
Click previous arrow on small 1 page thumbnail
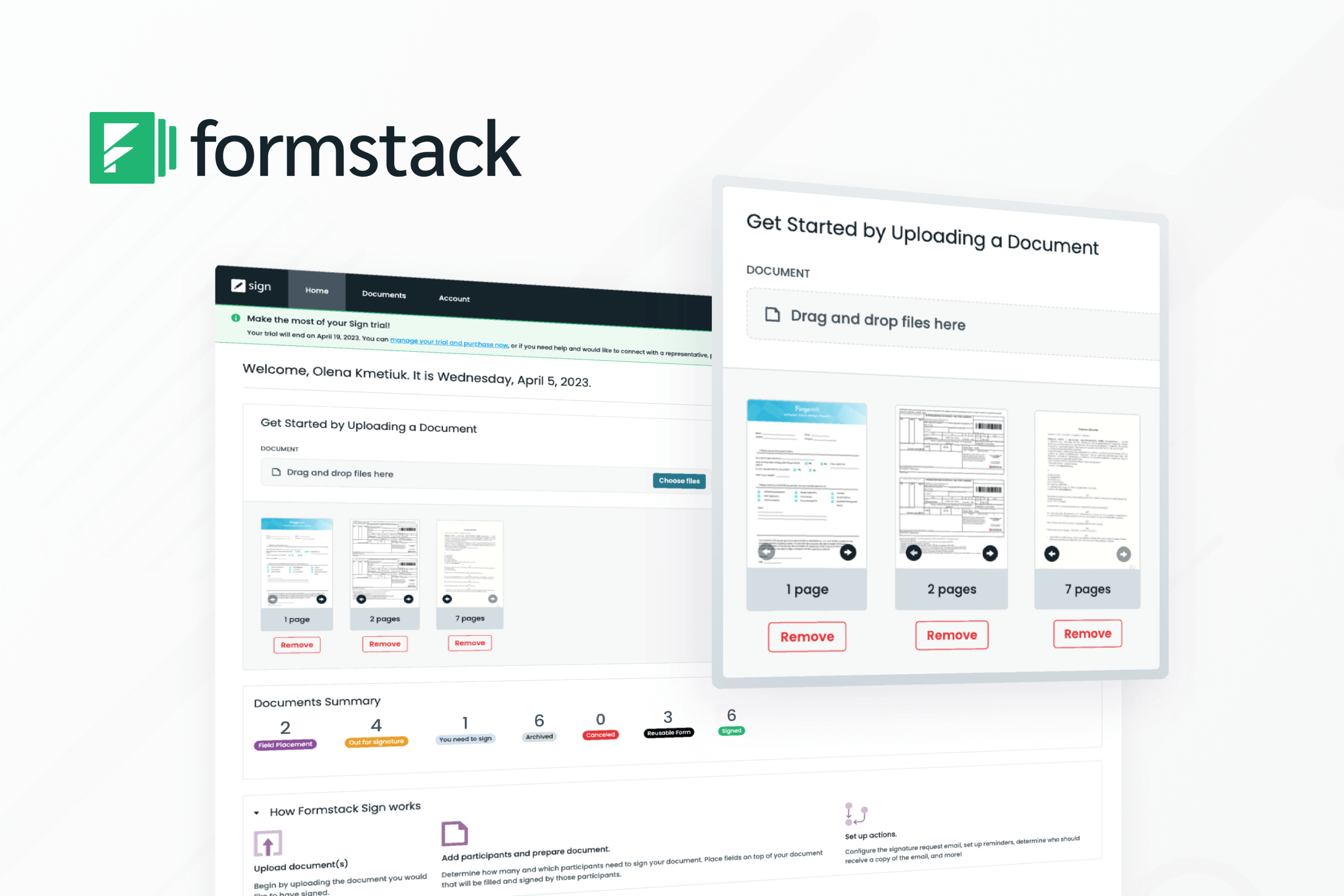click(273, 599)
